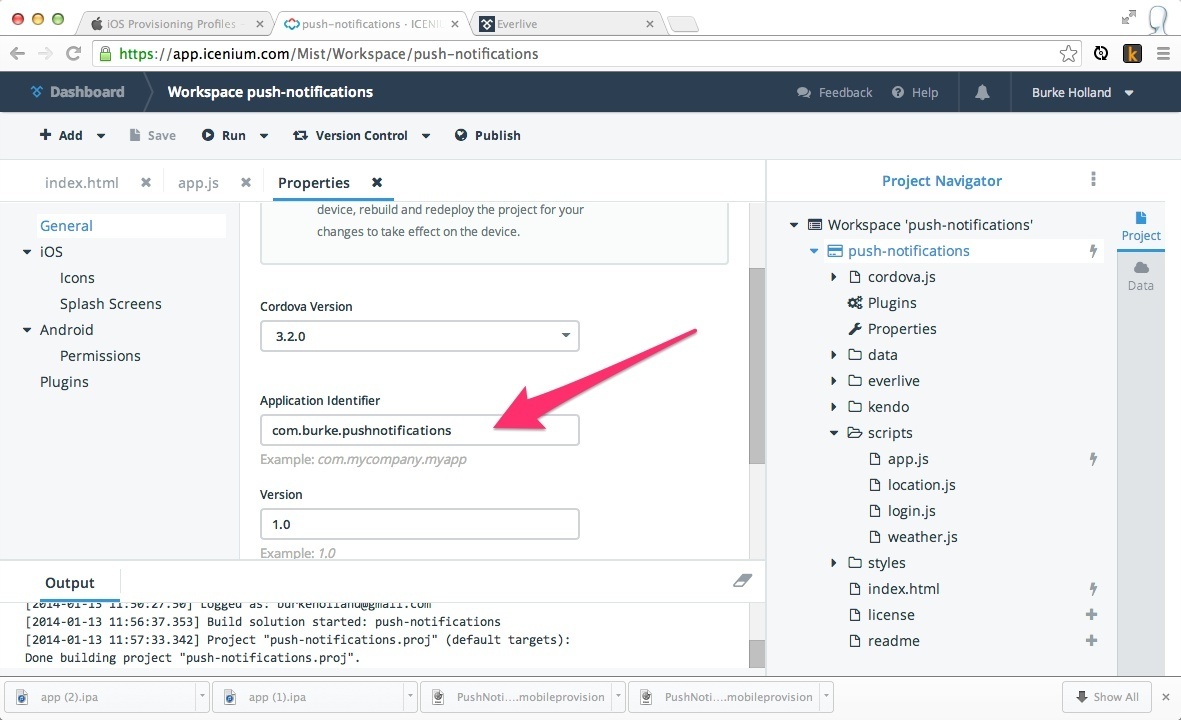
Task: Open the Cordova Version dropdown
Action: (x=419, y=336)
